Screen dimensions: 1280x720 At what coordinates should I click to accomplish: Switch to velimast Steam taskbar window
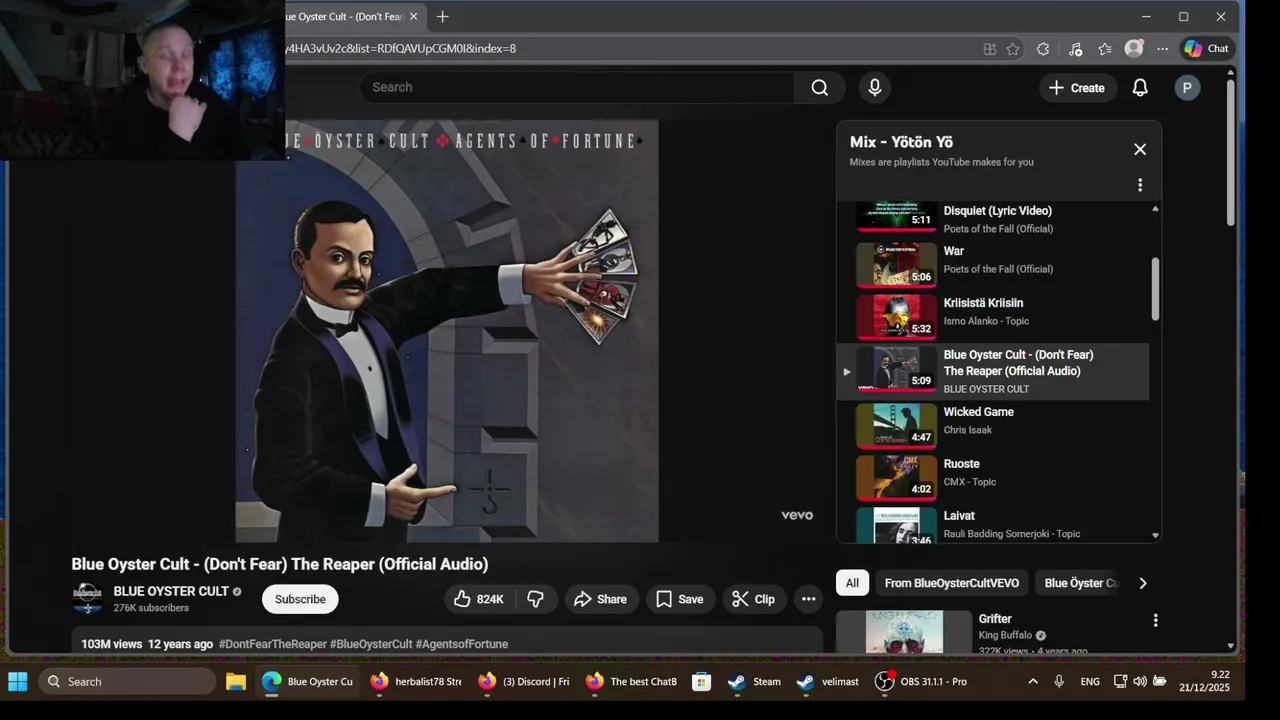pos(828,682)
